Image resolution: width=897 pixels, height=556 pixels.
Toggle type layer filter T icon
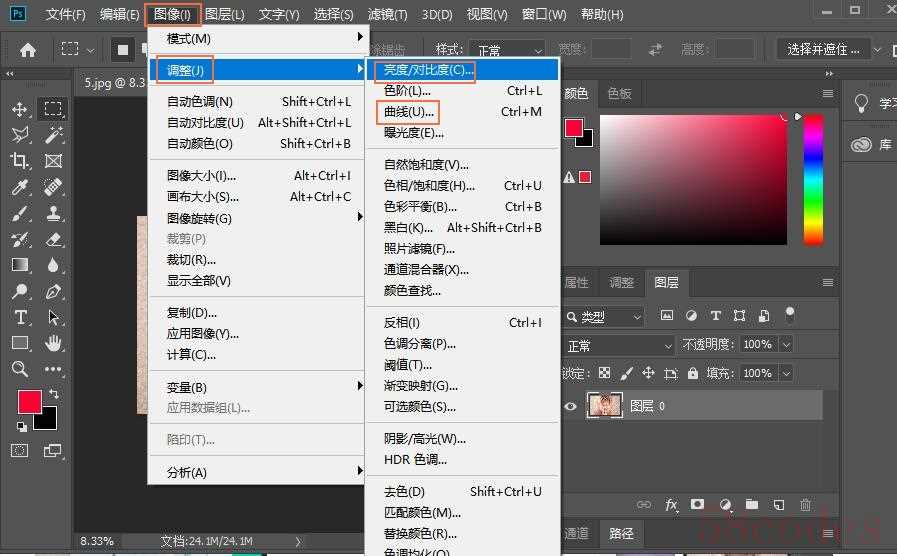click(715, 315)
